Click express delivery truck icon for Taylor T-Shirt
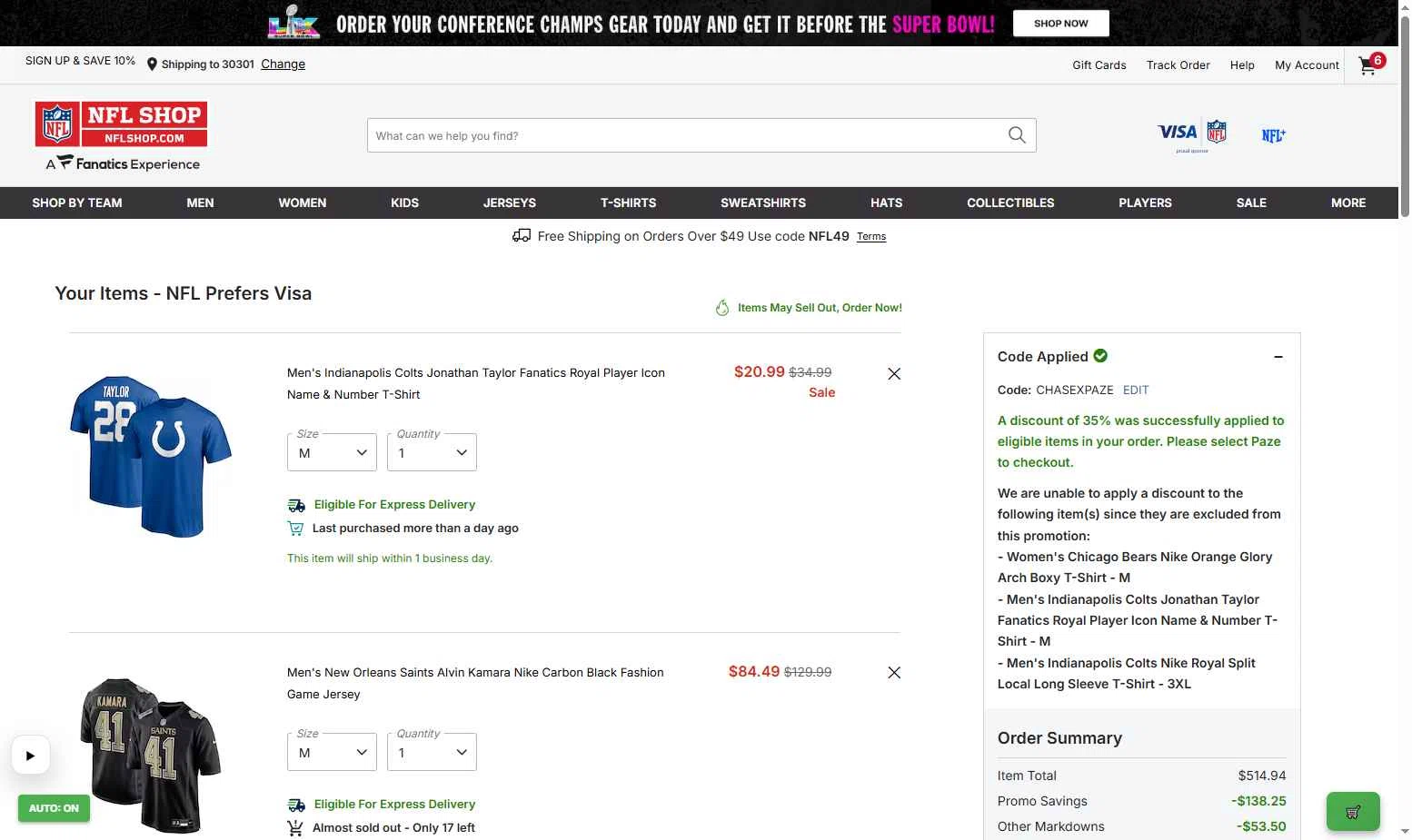This screenshot has width=1412, height=840. (x=296, y=505)
